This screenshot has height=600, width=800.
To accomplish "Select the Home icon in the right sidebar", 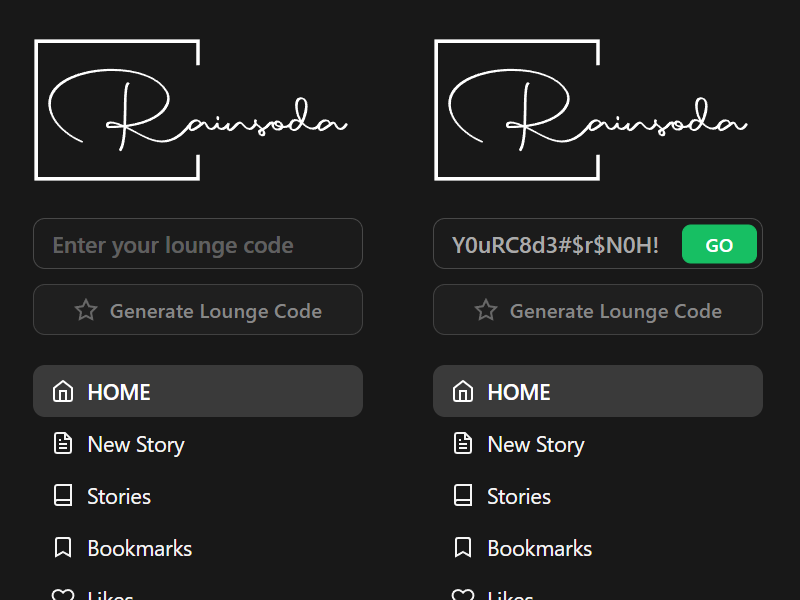I will [462, 392].
